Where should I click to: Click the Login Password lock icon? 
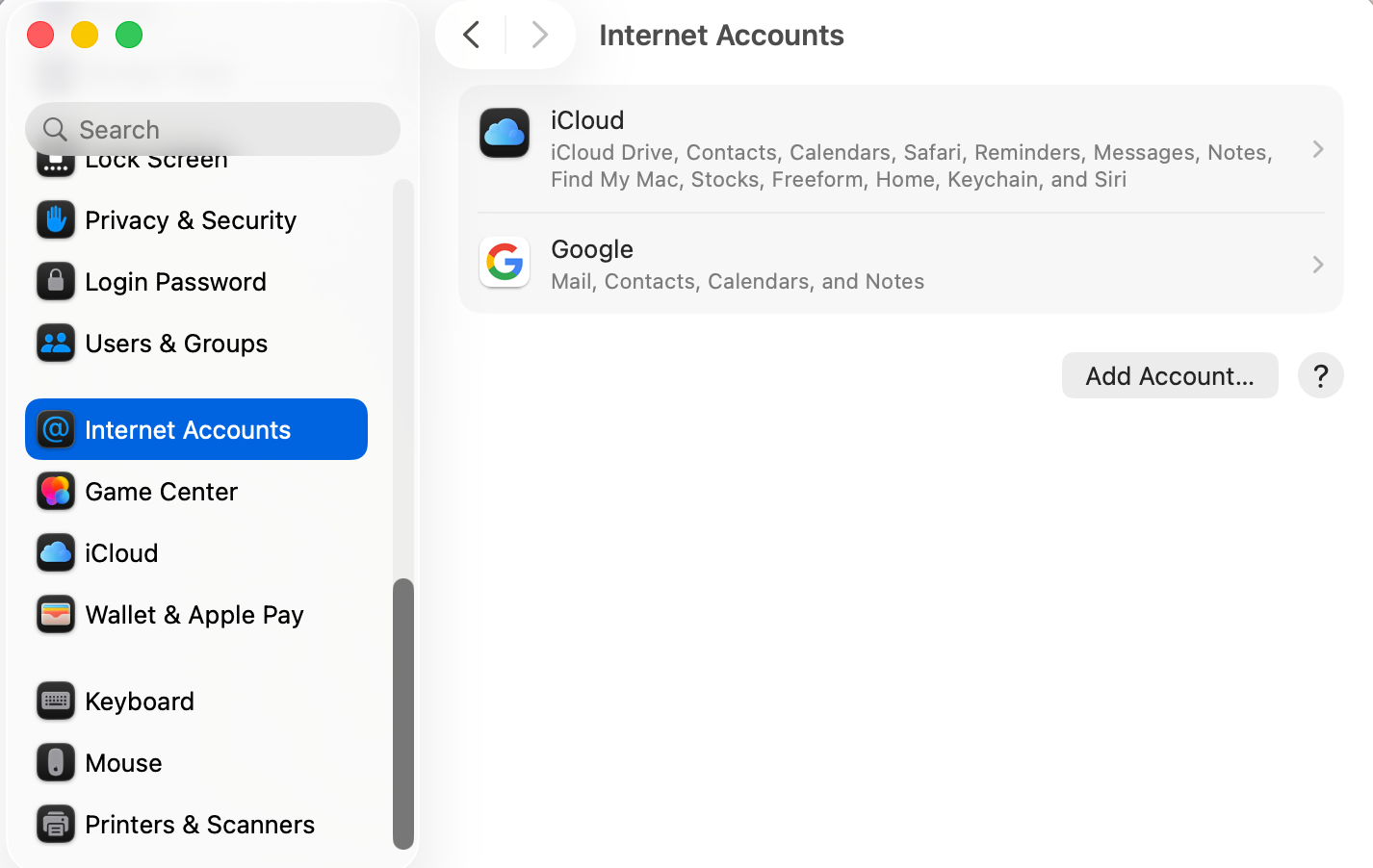tap(56, 282)
